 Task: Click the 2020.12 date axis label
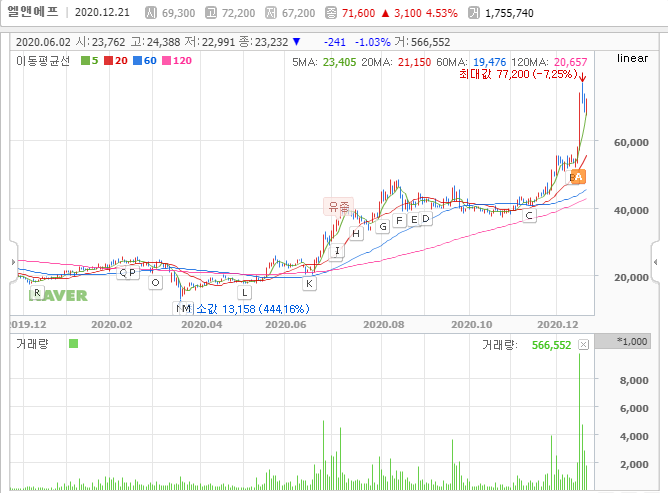click(558, 325)
